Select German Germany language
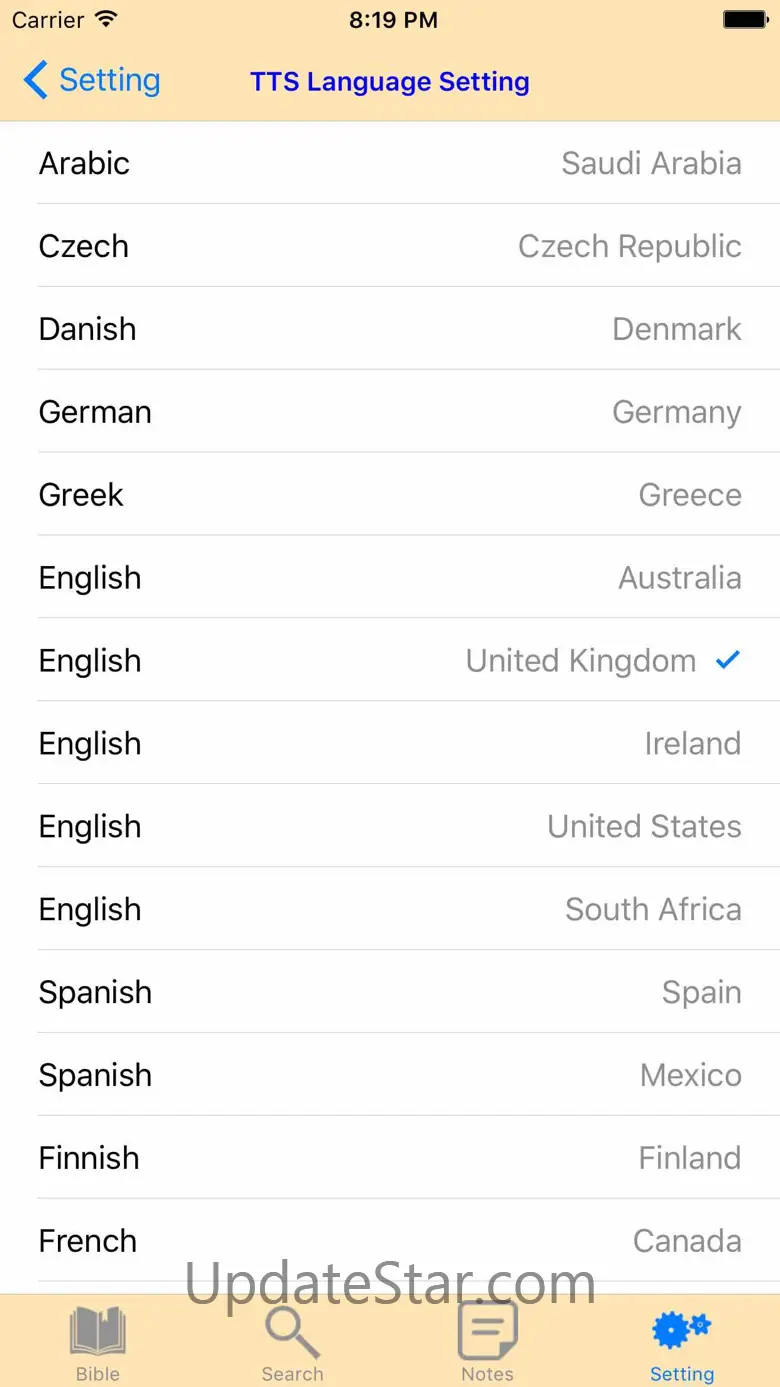 (390, 412)
